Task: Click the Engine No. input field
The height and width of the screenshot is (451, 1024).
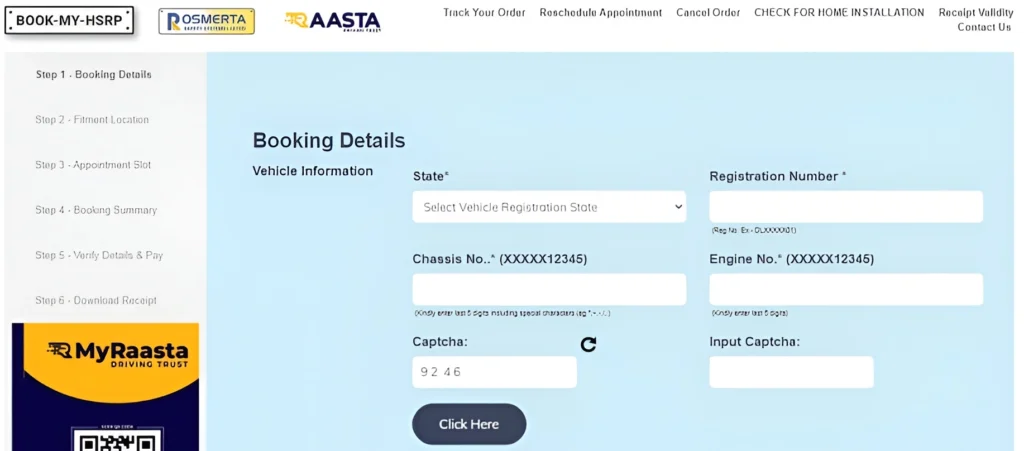Action: click(x=845, y=289)
